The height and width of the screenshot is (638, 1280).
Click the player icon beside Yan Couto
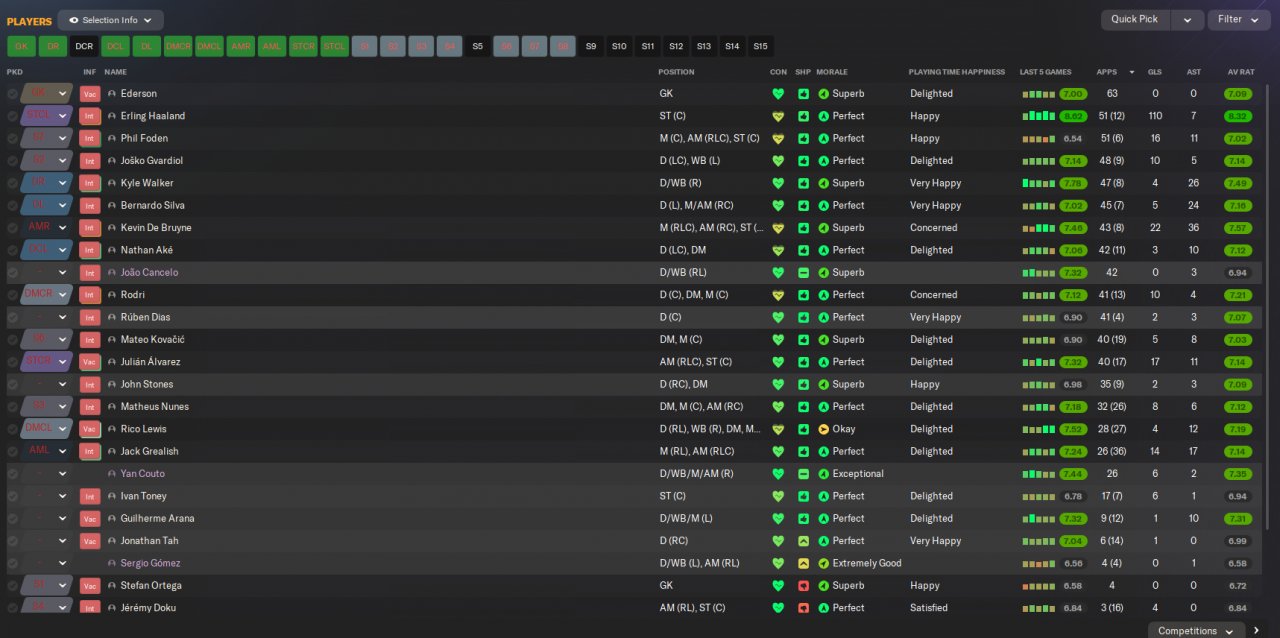tap(112, 474)
